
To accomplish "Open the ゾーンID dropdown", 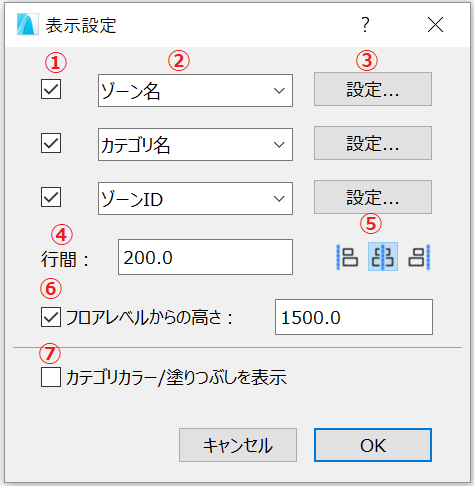I will [x=195, y=199].
